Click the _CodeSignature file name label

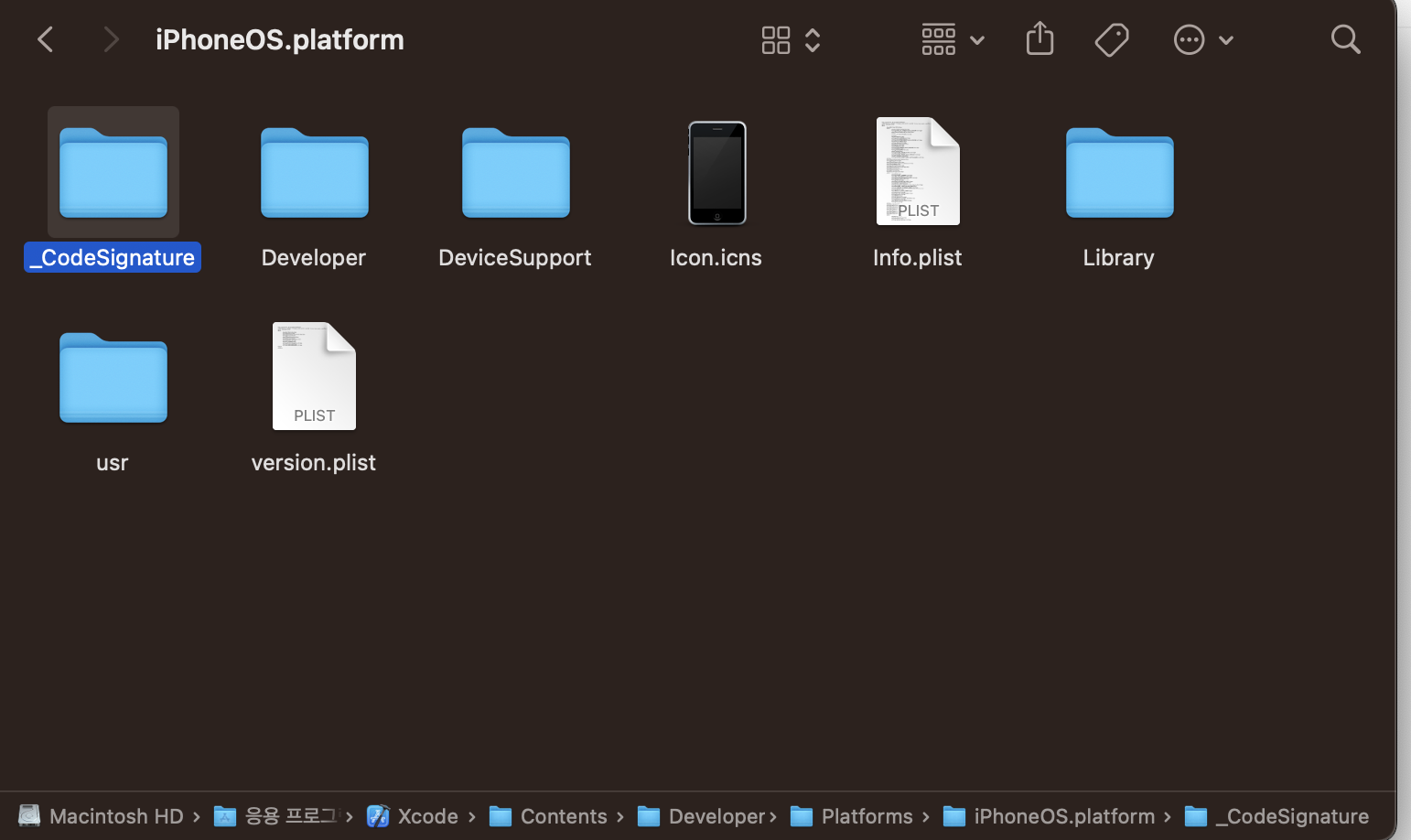pyautogui.click(x=113, y=257)
